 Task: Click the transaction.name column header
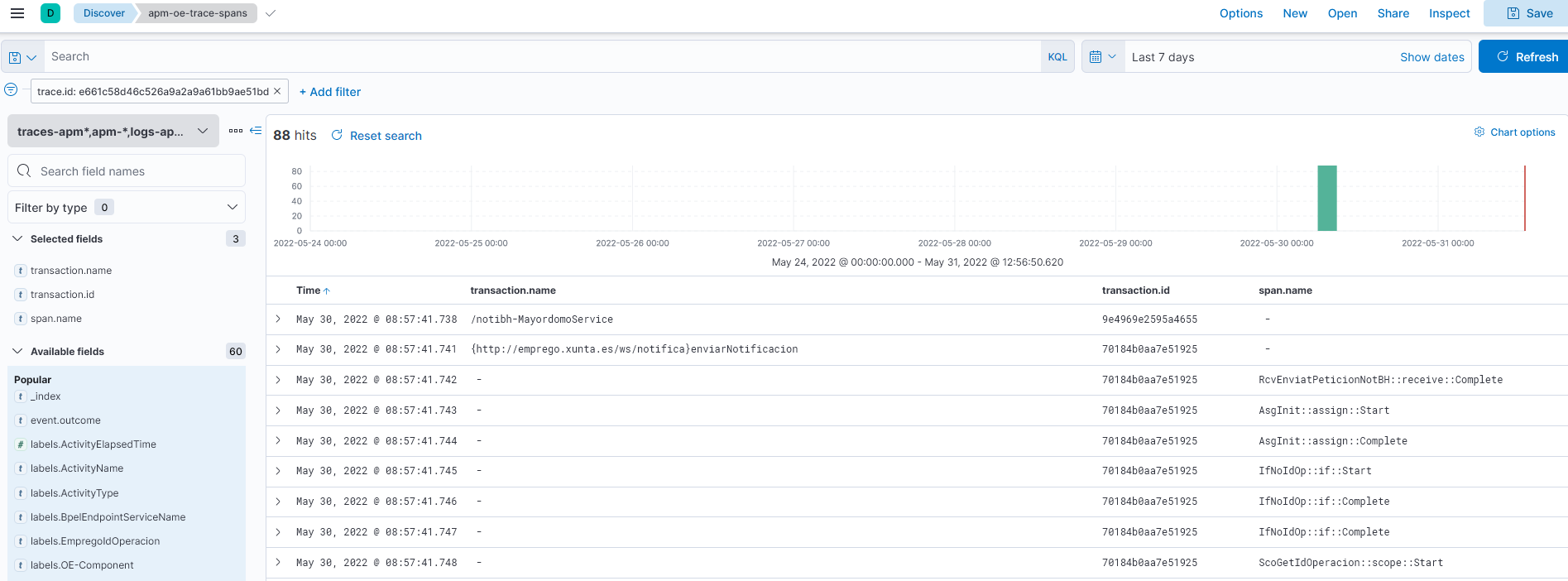coord(513,290)
